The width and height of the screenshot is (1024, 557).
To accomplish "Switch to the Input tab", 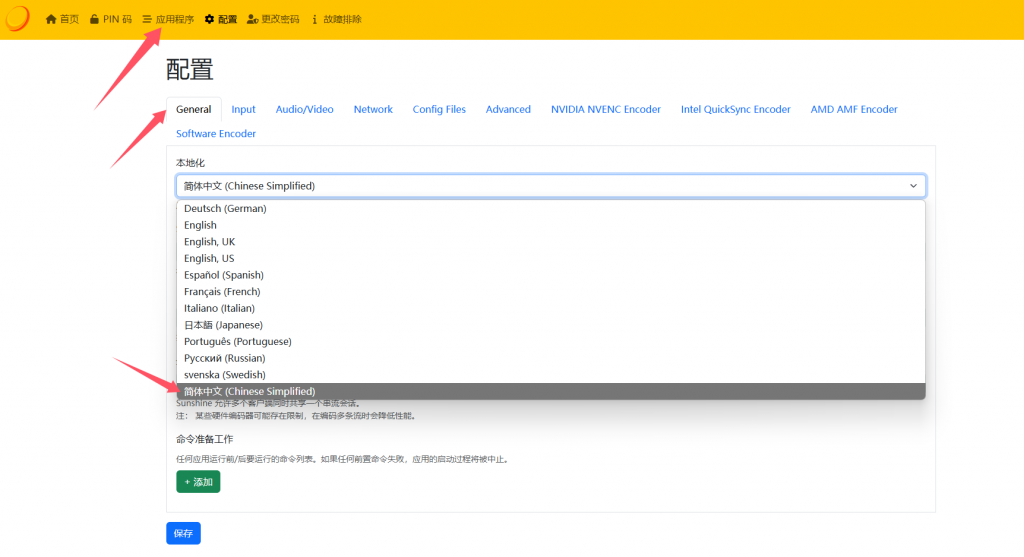I will point(243,109).
